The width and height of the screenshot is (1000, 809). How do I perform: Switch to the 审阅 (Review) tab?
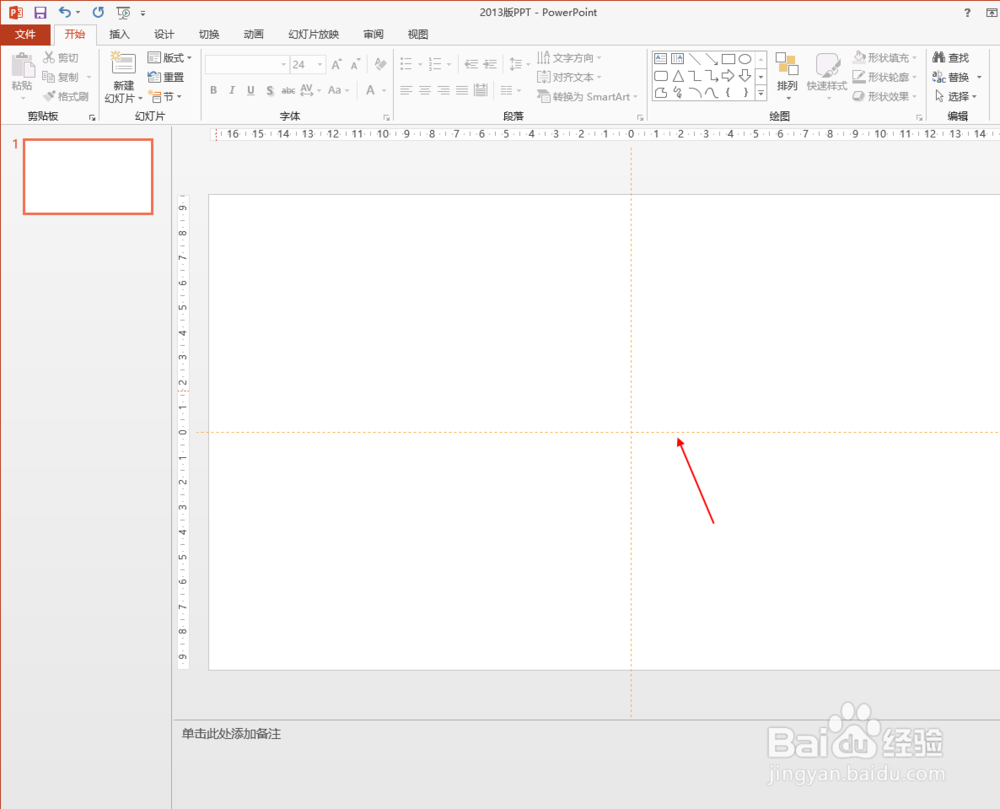(x=373, y=34)
